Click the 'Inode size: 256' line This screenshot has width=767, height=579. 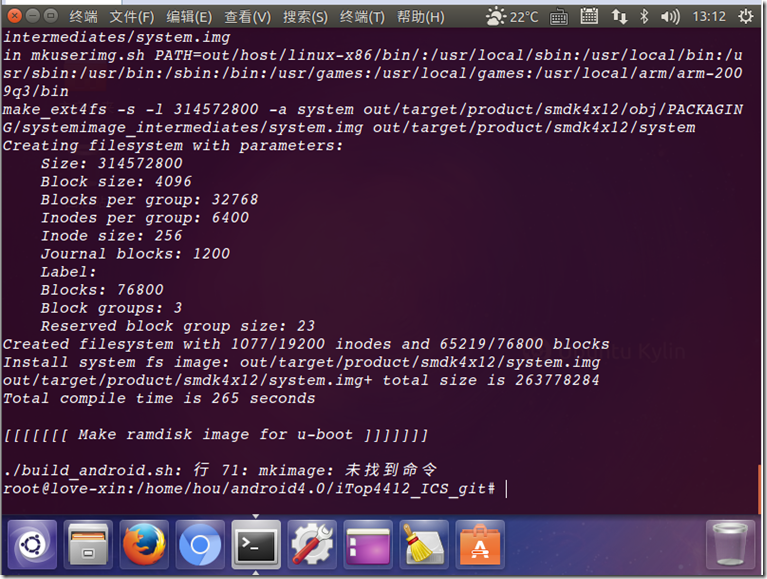(112, 236)
